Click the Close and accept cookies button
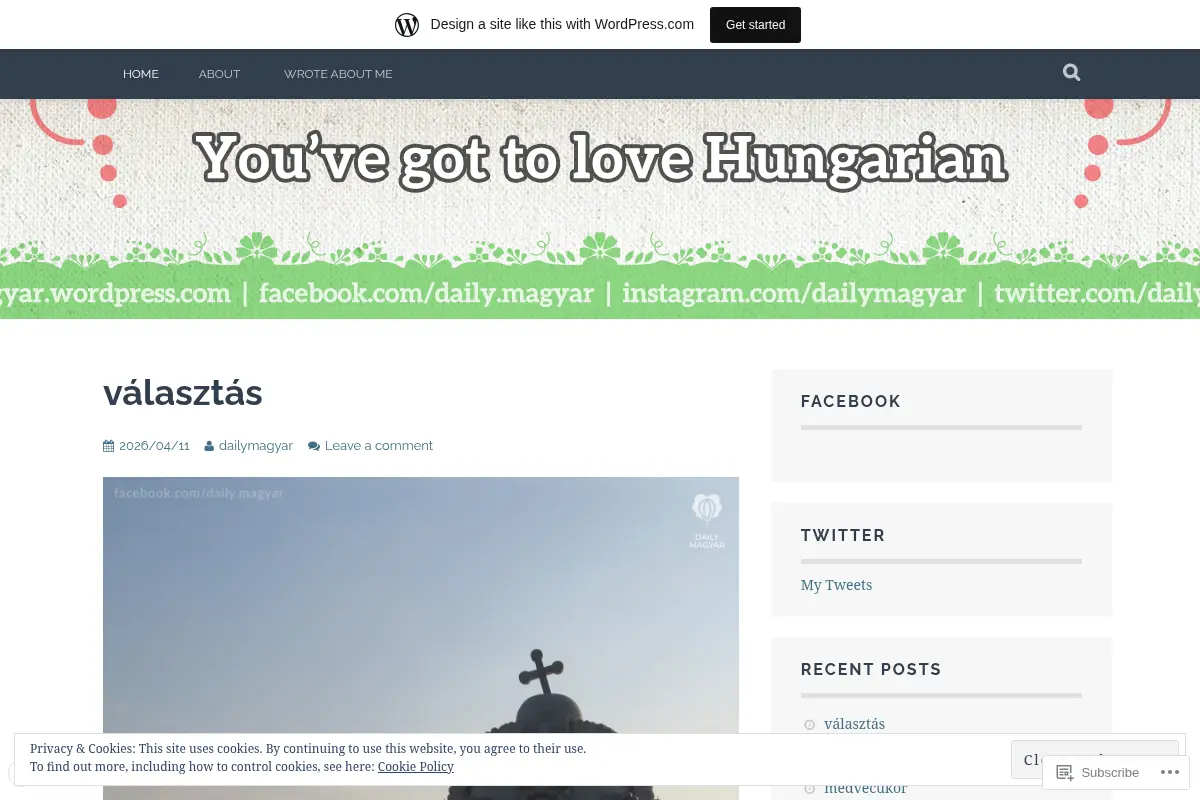1200x800 pixels. point(1094,760)
